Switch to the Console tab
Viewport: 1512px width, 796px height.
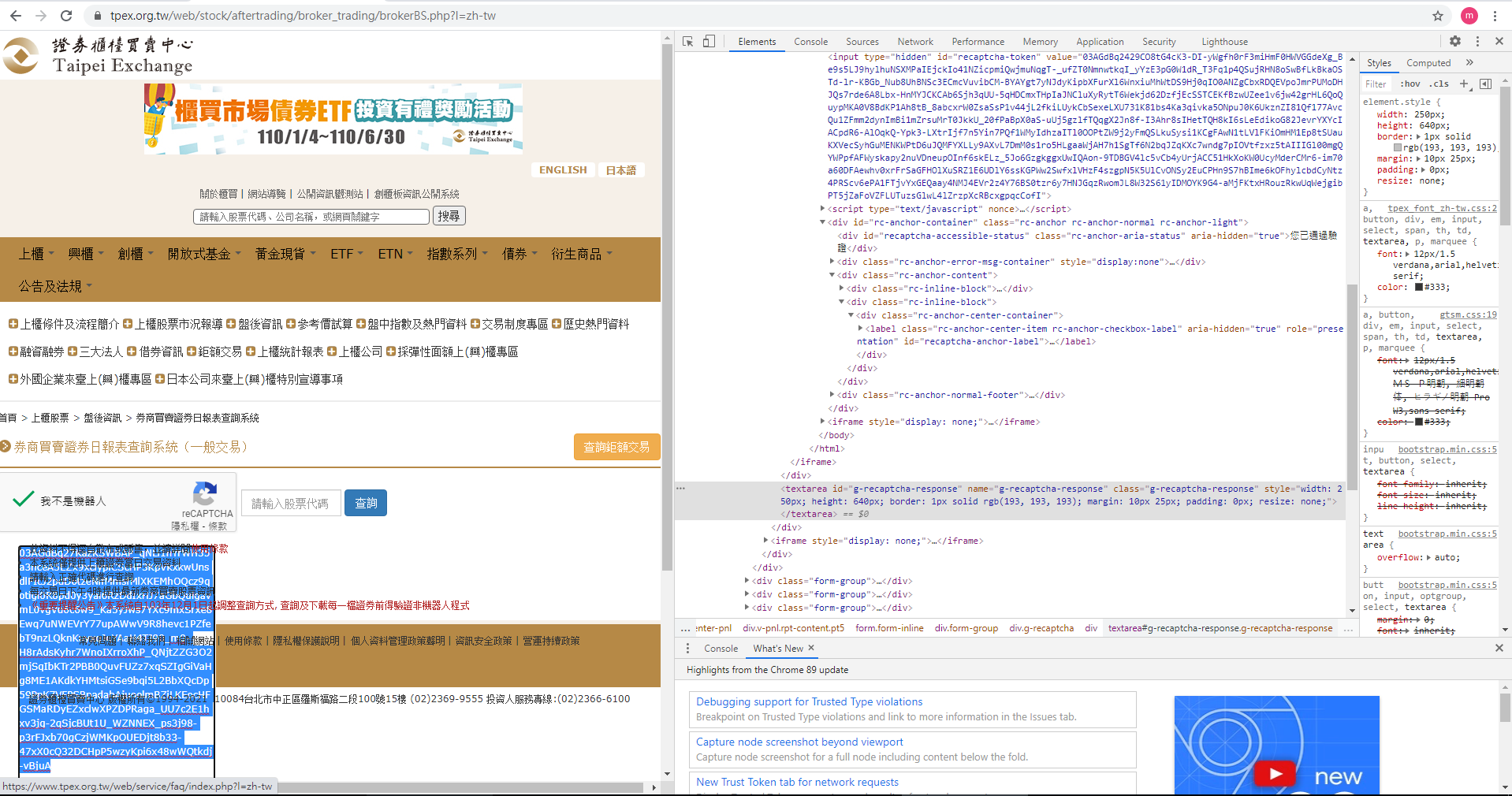810,42
